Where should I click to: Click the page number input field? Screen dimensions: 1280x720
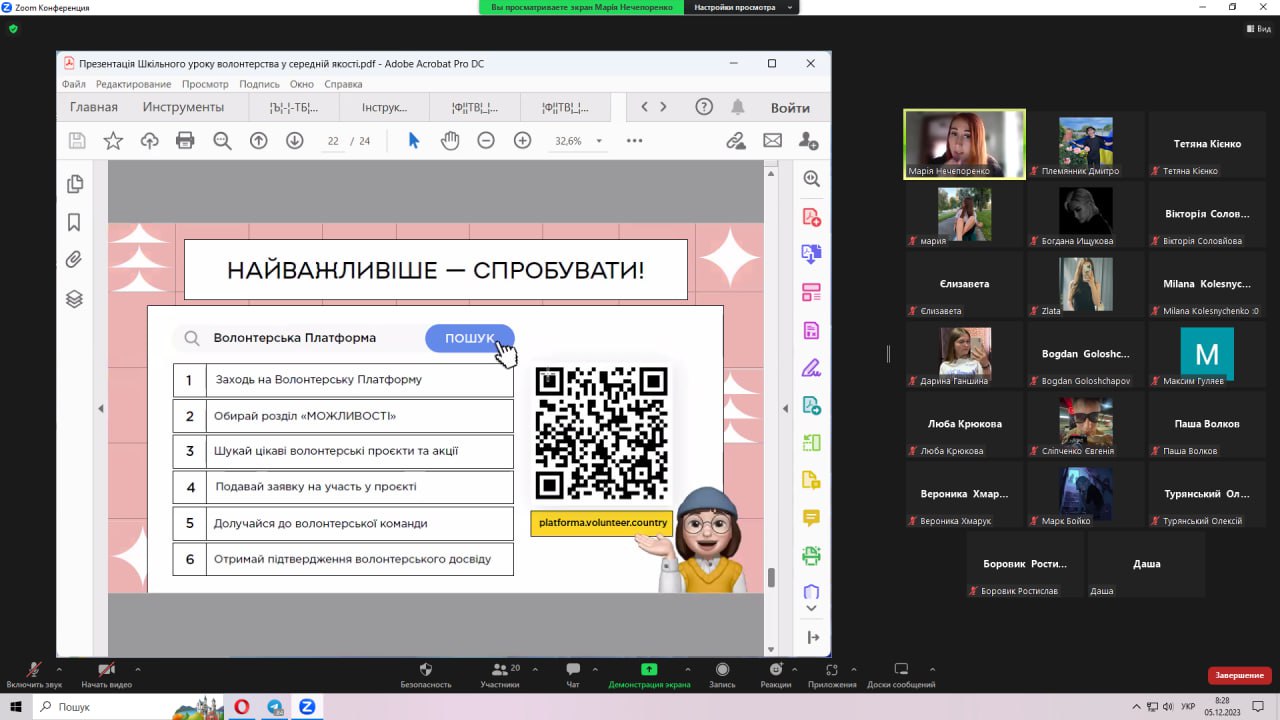333,141
